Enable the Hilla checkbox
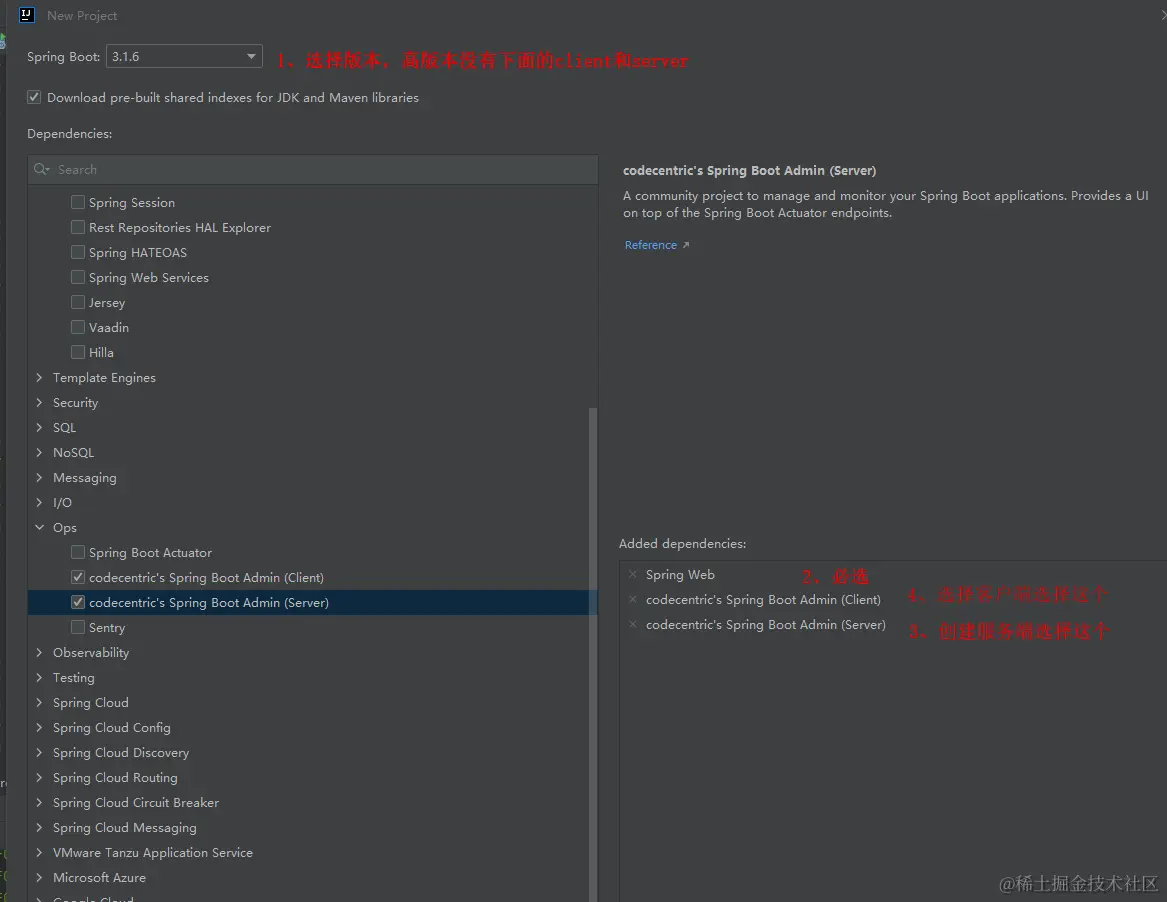Screen dimensions: 1167x902 (x=77, y=352)
